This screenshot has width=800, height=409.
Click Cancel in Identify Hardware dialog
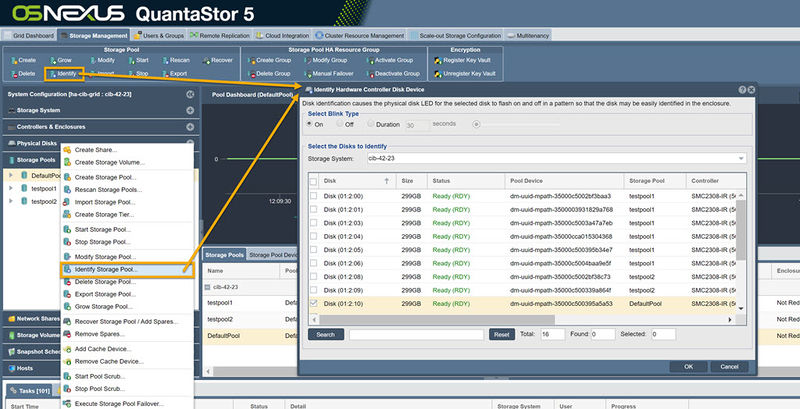click(x=729, y=367)
